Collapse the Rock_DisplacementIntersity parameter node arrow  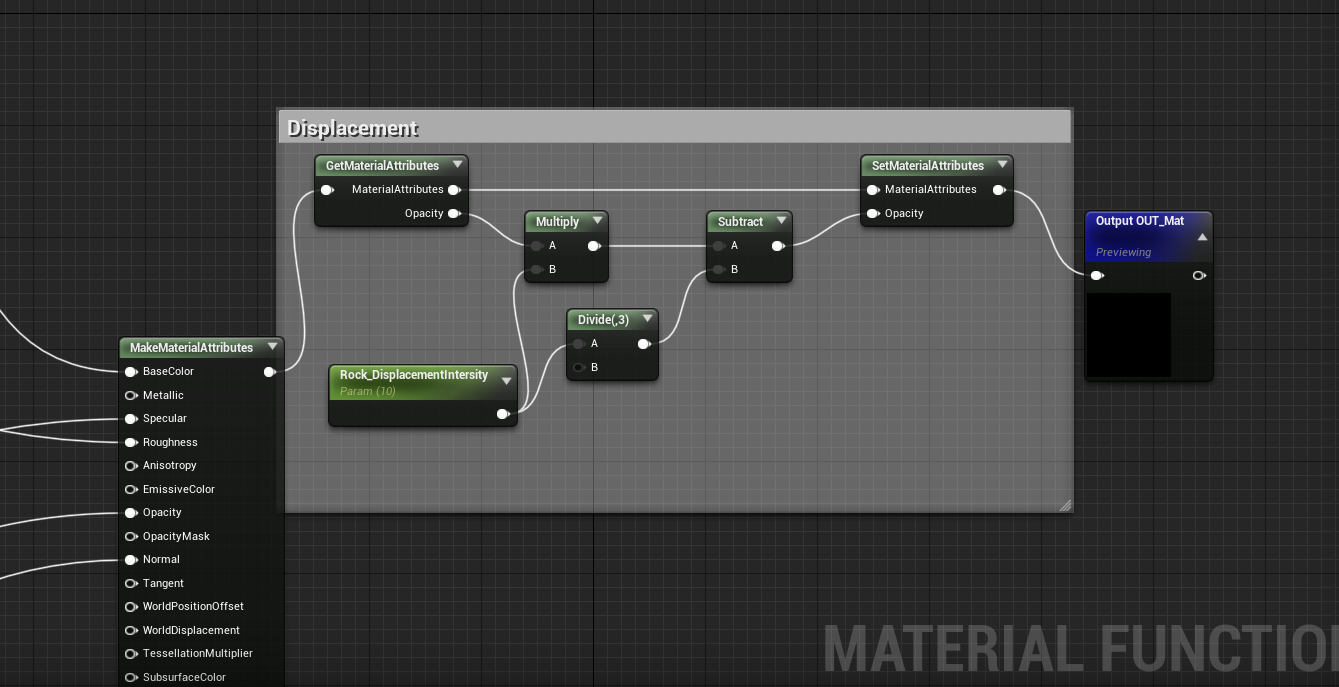[x=506, y=380]
